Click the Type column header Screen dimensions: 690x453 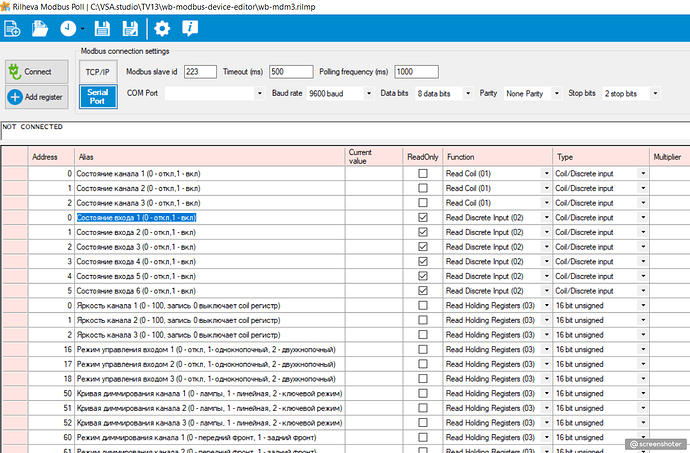click(x=601, y=157)
